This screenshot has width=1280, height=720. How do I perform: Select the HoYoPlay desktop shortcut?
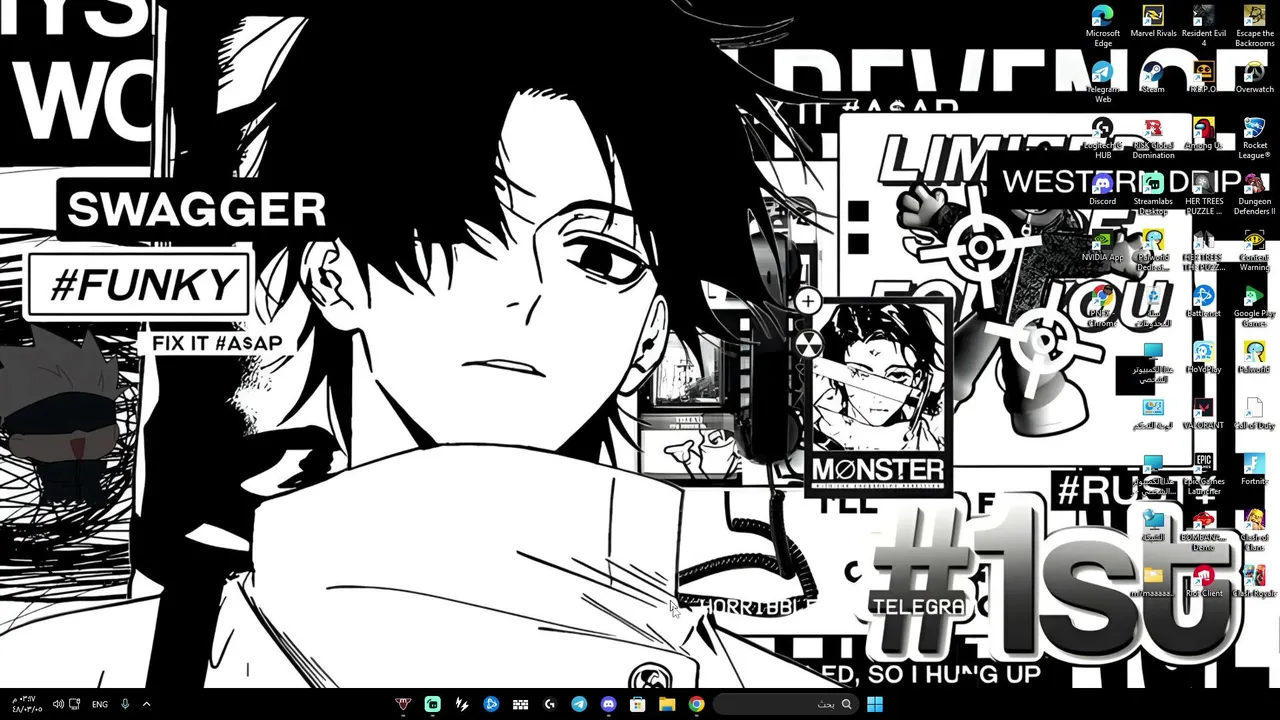click(1203, 357)
